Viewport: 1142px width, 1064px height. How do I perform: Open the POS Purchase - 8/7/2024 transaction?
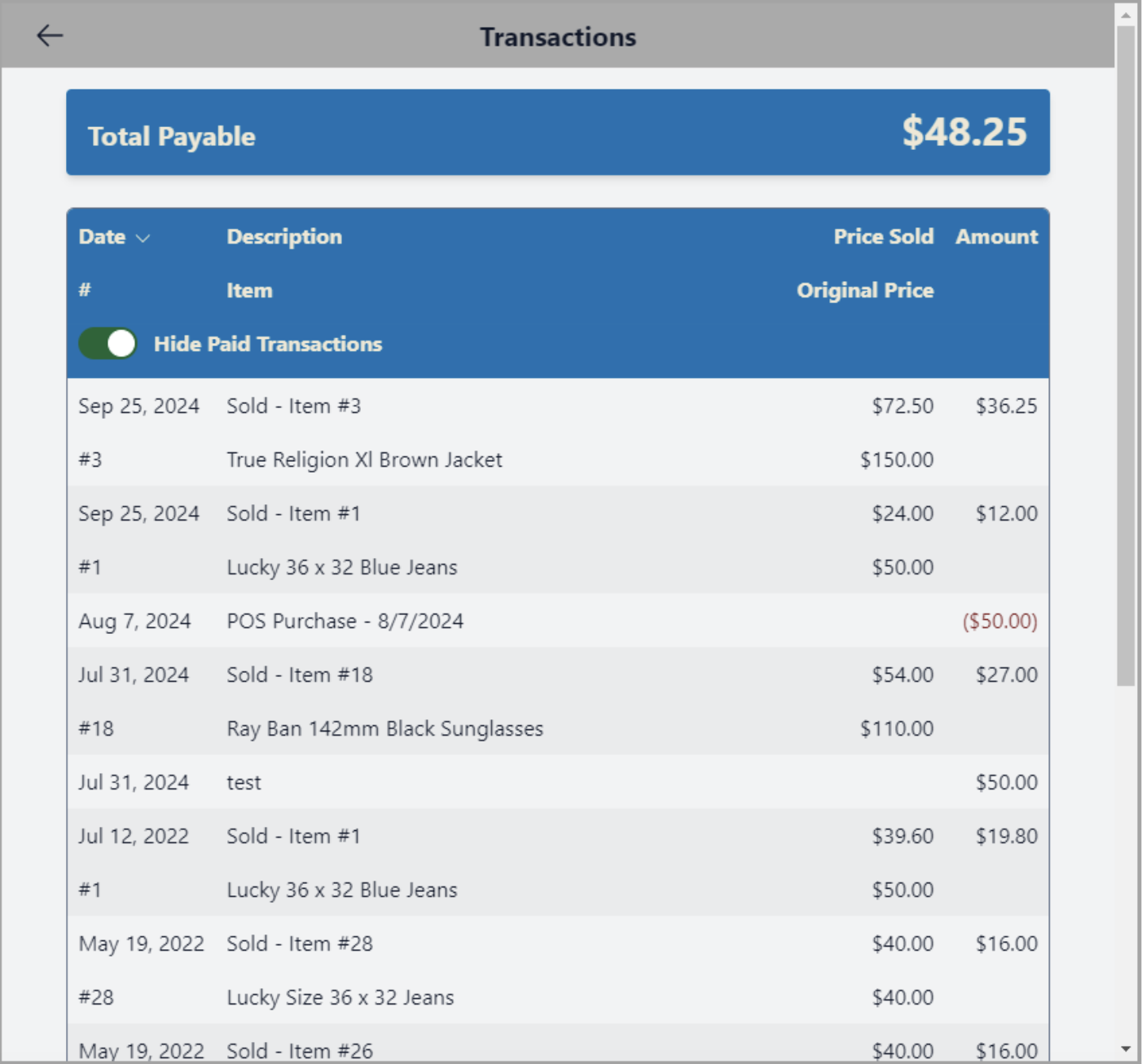345,621
